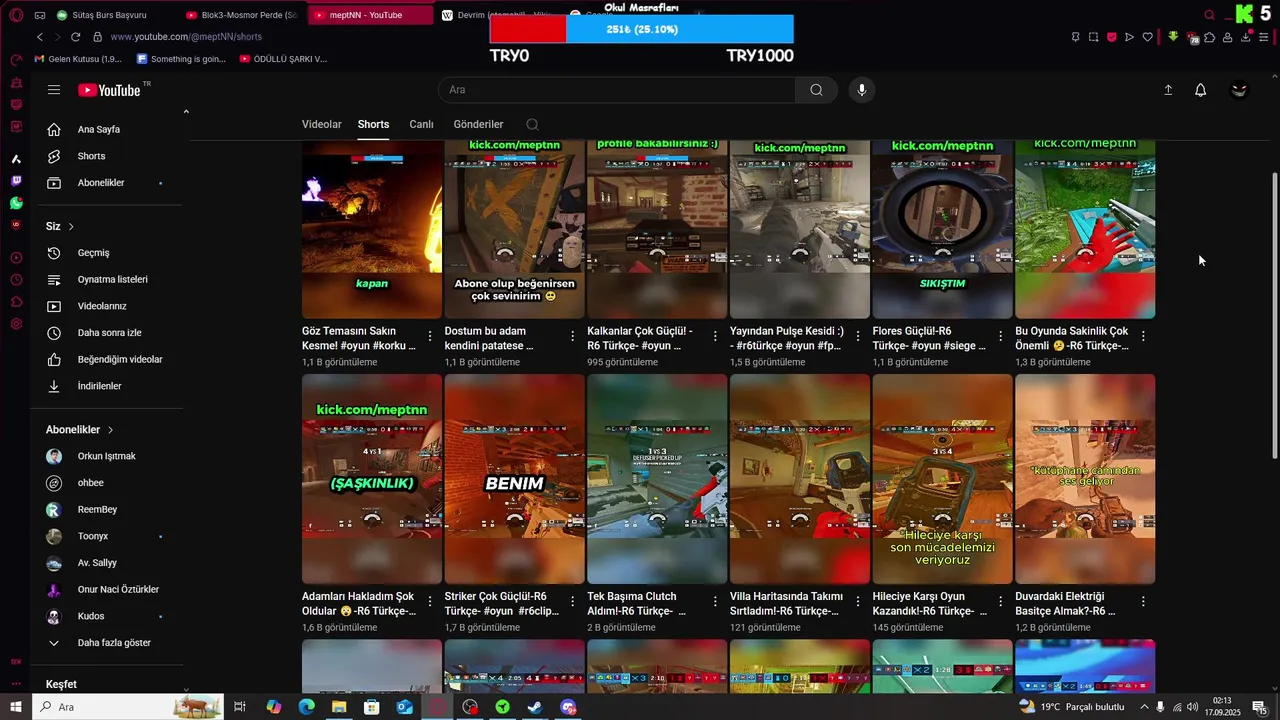The image size is (1280, 720).
Task: Open Steam from taskbar
Action: pos(536,707)
